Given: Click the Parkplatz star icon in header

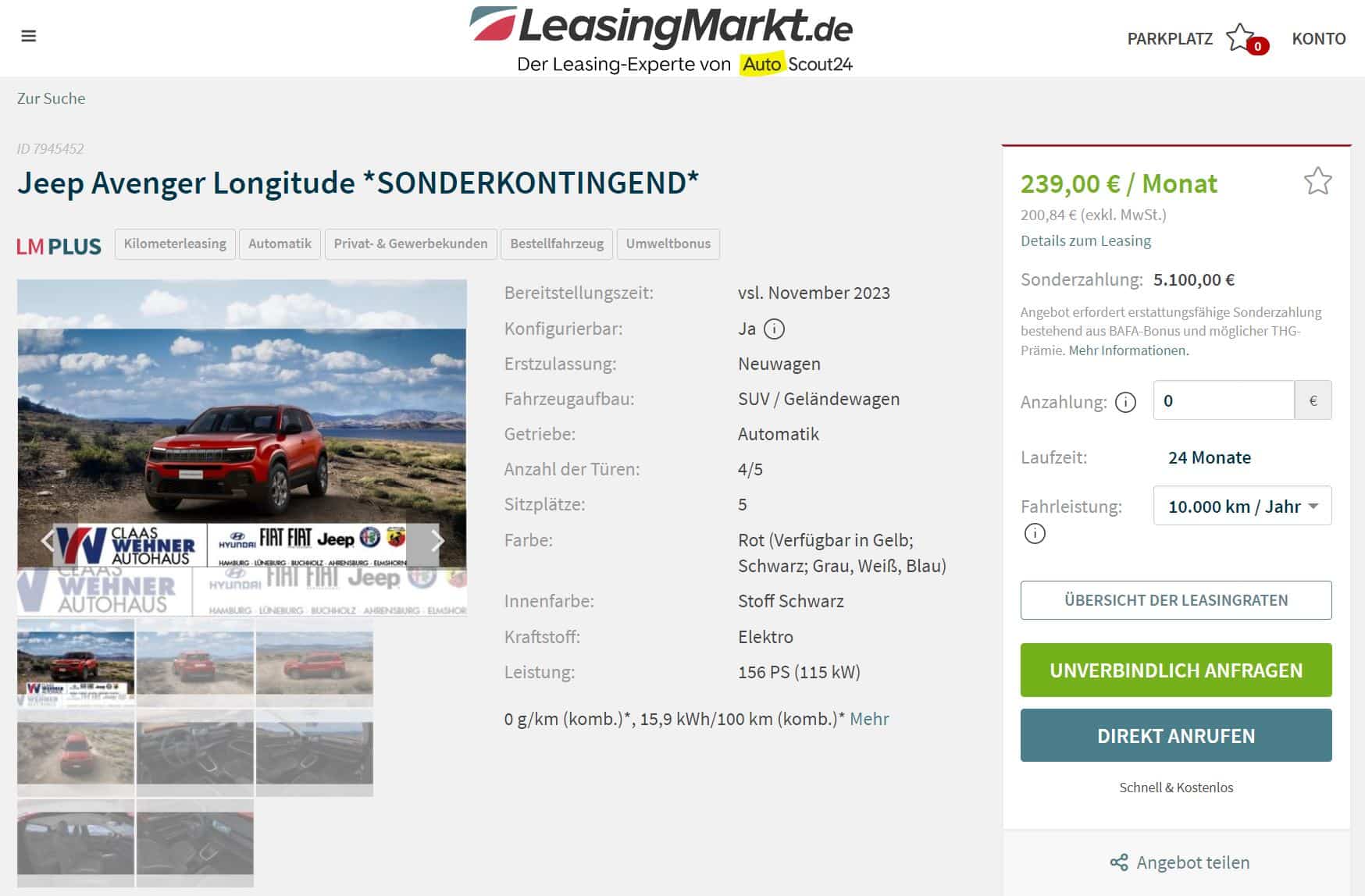Looking at the screenshot, I should point(1241,37).
